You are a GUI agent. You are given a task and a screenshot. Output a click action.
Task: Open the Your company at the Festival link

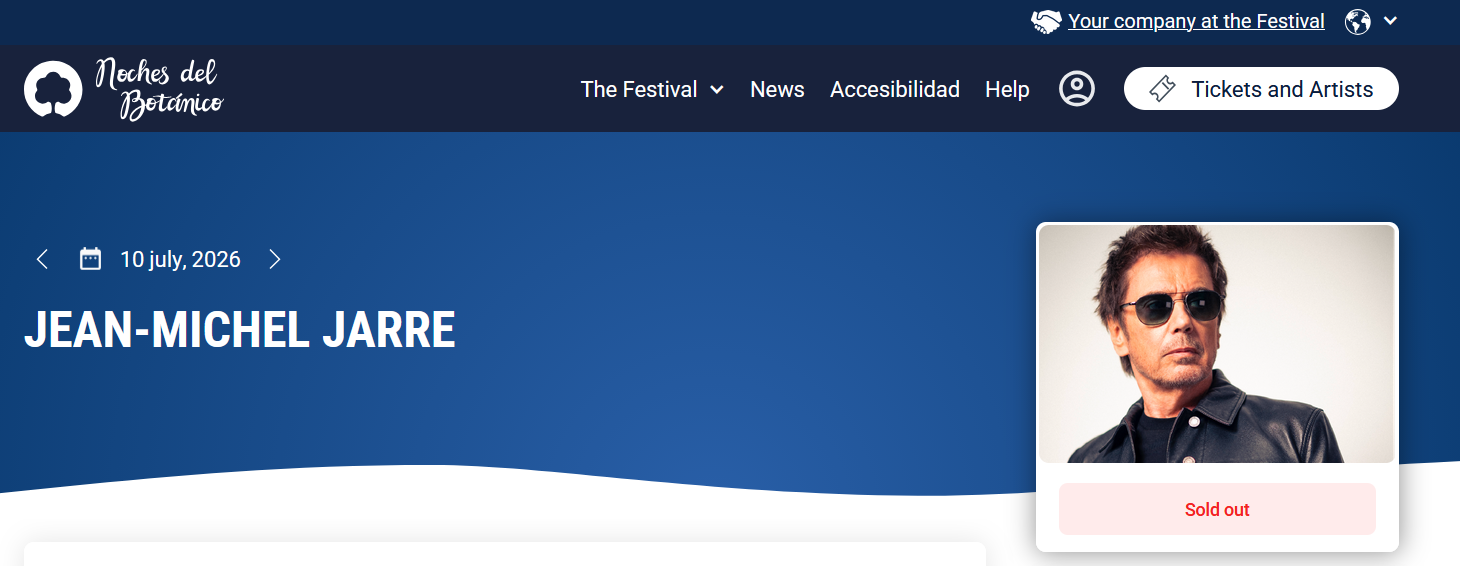click(x=1196, y=21)
